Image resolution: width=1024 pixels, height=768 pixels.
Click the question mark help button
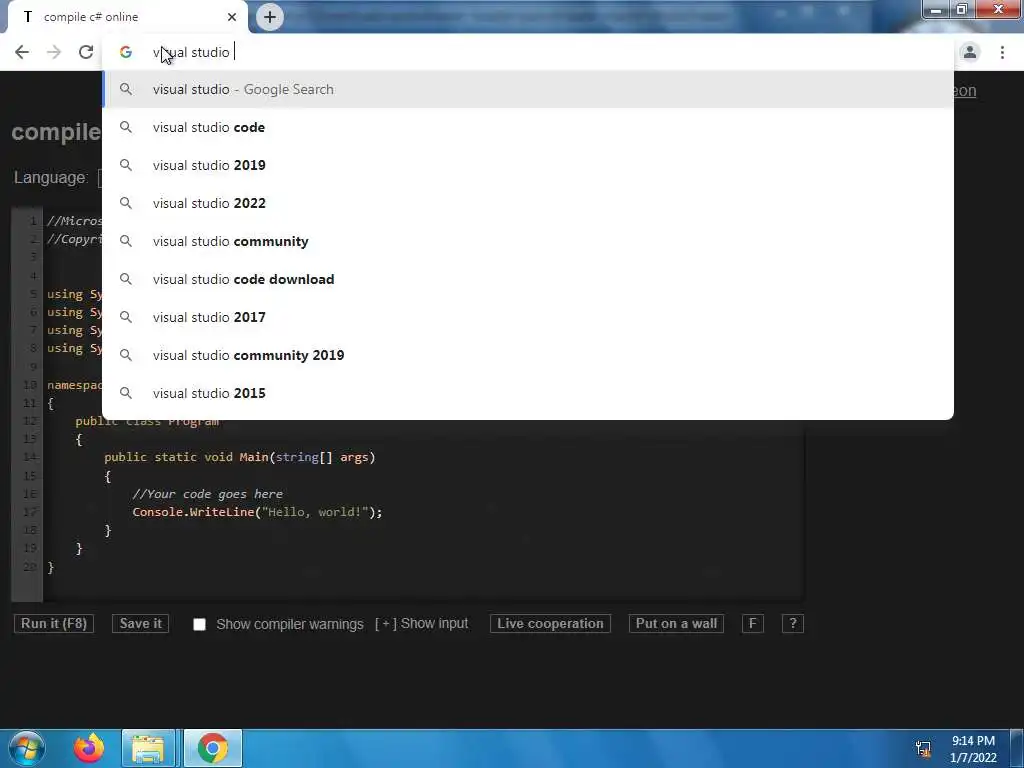[793, 624]
